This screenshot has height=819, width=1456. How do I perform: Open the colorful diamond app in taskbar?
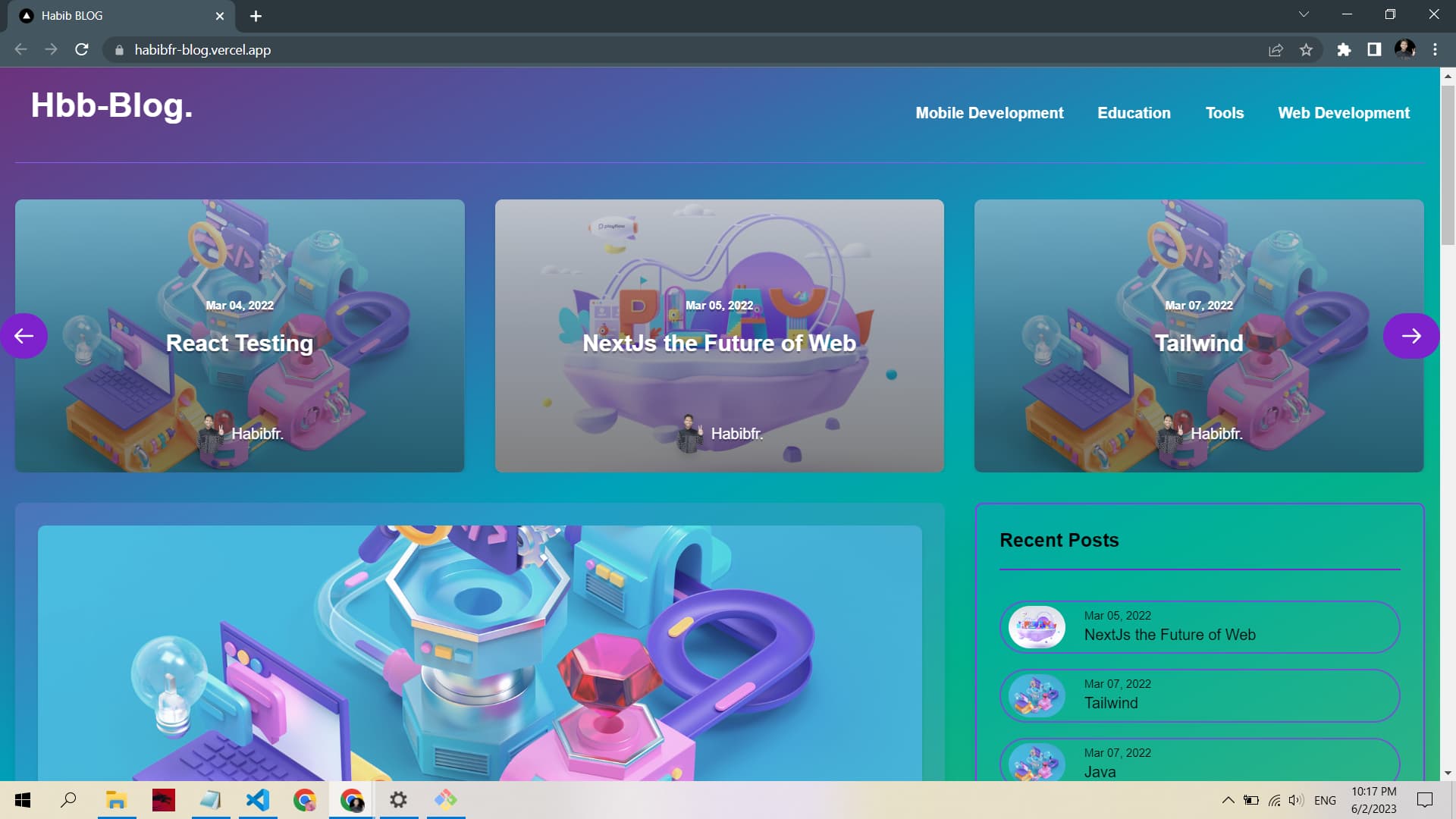(445, 800)
